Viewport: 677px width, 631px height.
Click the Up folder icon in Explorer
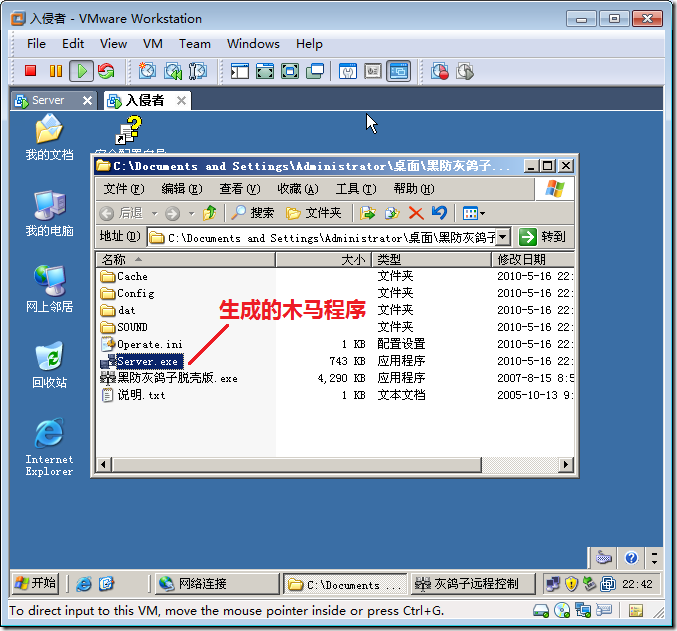coord(210,212)
